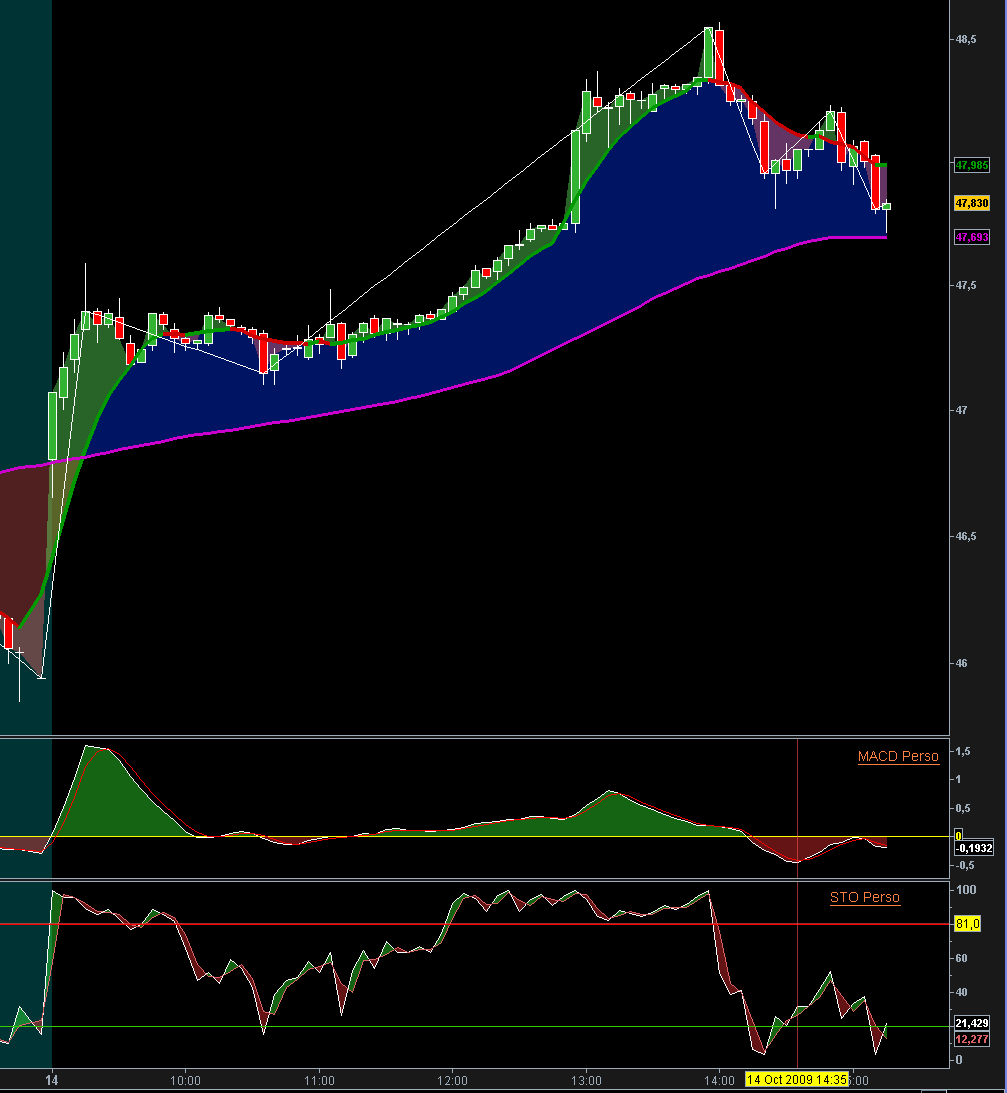Click the 47,5 price axis label
The height and width of the screenshot is (1093, 1007).
click(x=966, y=285)
